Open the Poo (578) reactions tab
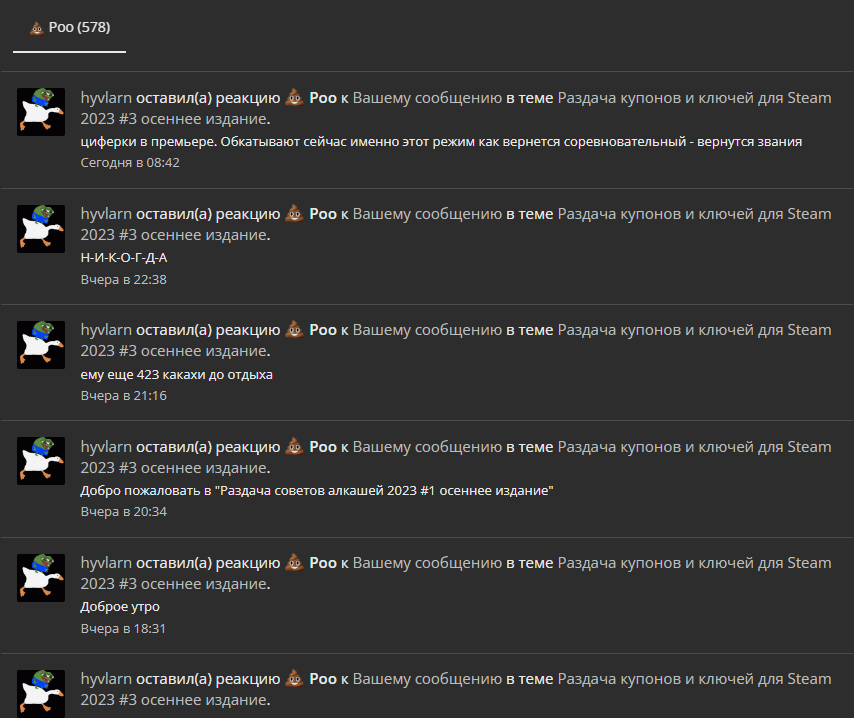The image size is (854, 718). click(70, 27)
